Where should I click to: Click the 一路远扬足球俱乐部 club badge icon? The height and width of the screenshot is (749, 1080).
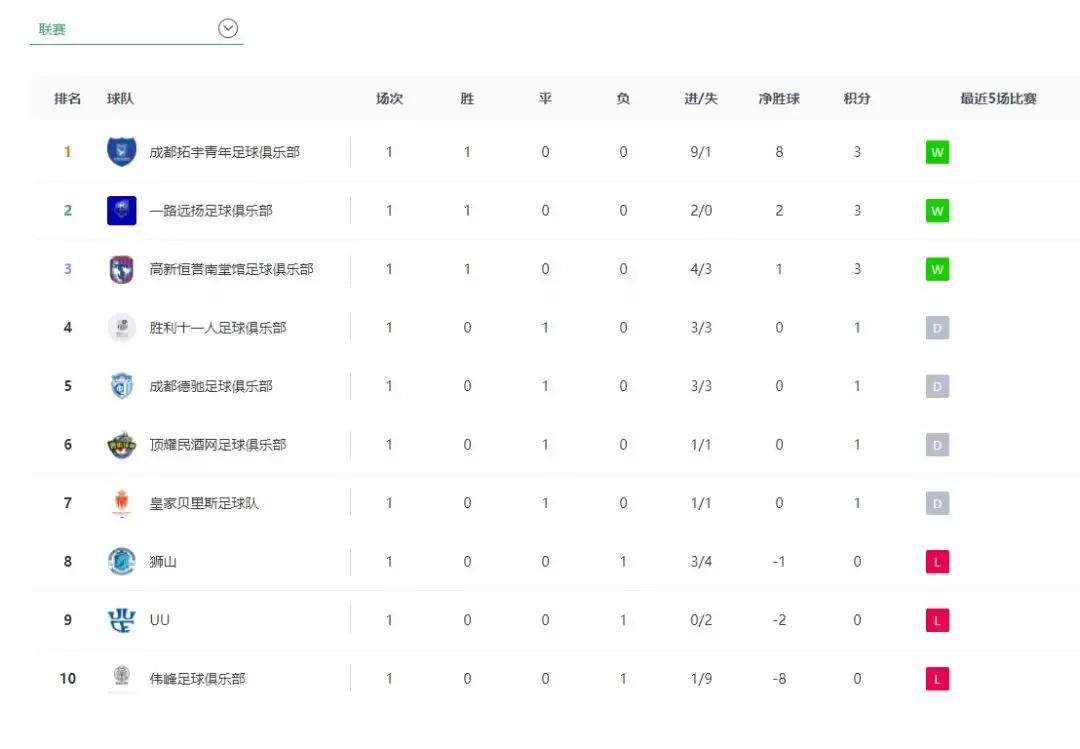[122, 211]
